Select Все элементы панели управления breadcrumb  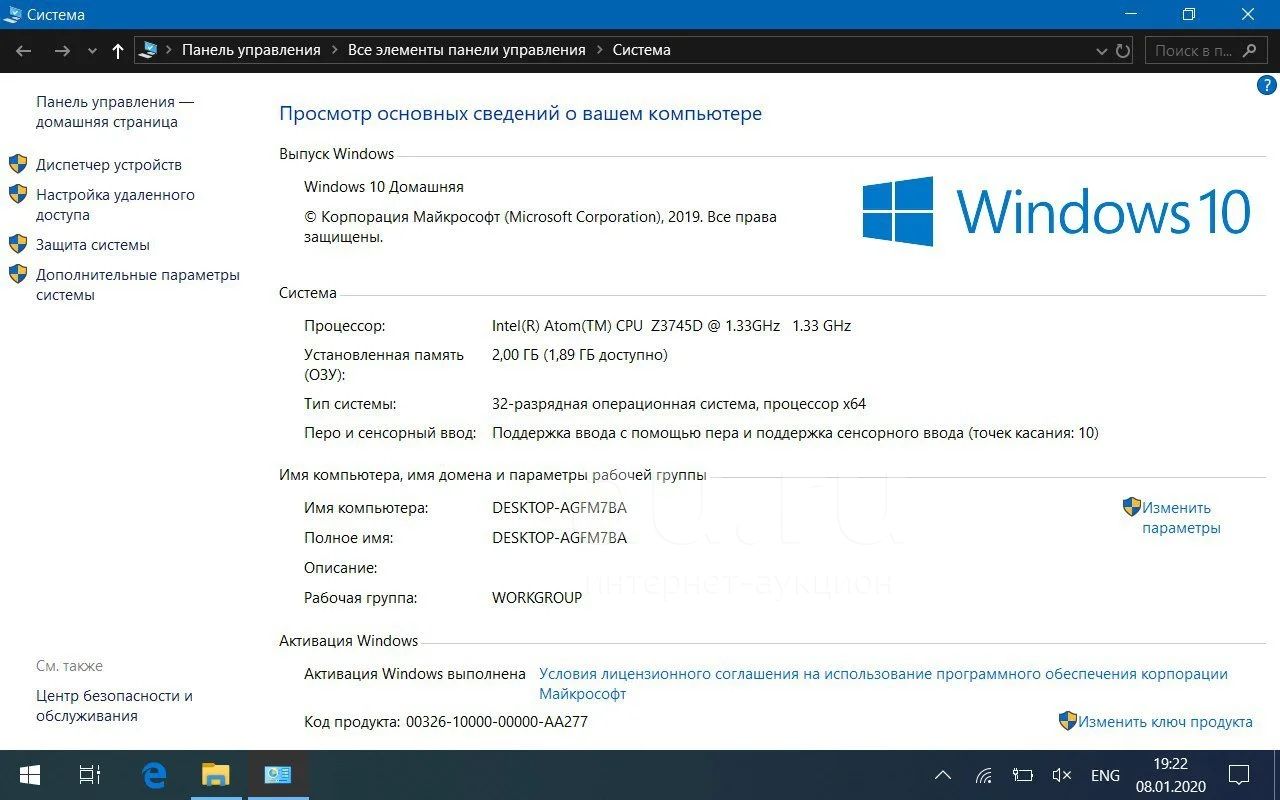click(x=466, y=50)
